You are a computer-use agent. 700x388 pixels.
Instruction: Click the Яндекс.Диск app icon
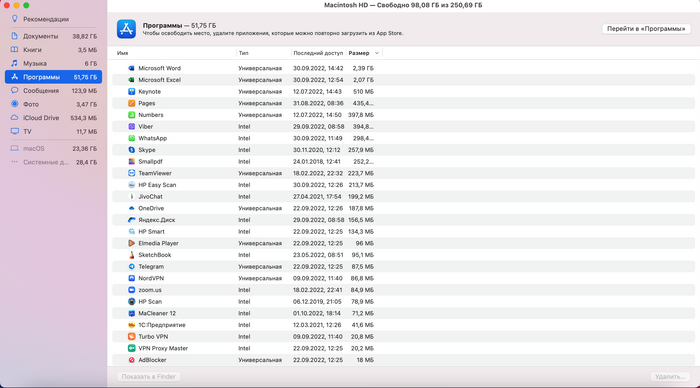(x=131, y=220)
